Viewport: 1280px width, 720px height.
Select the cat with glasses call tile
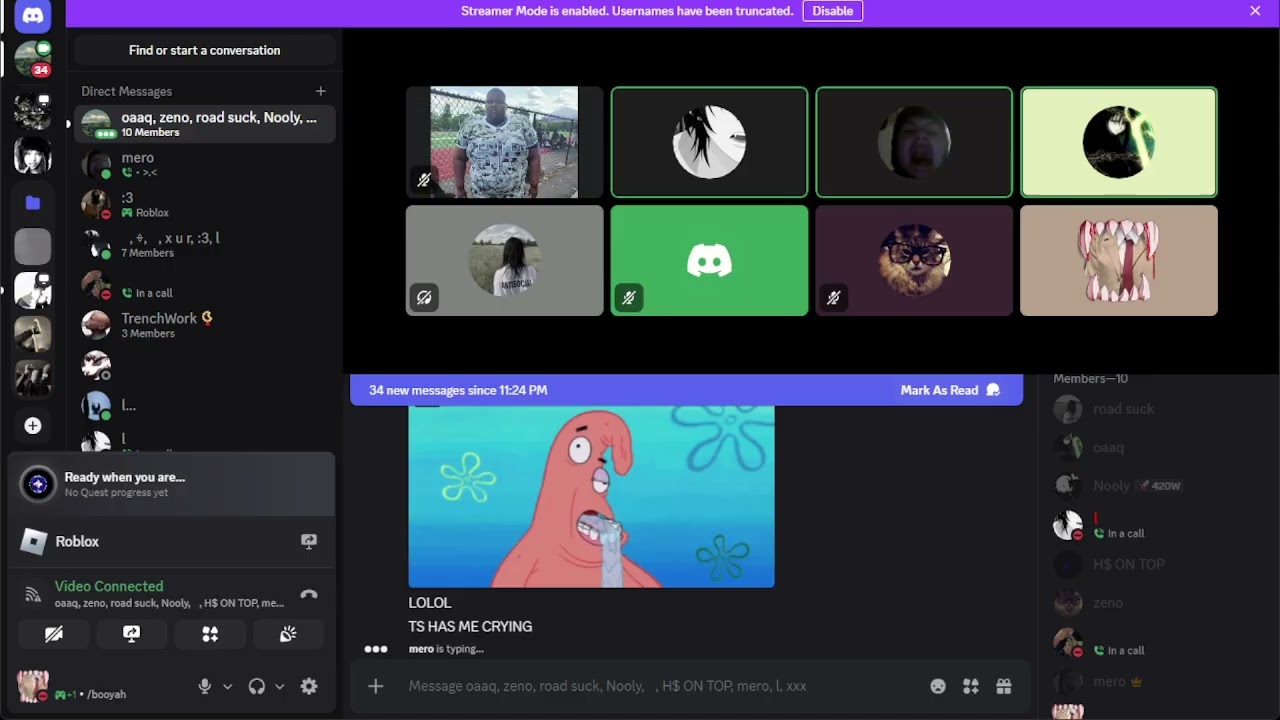pyautogui.click(x=914, y=261)
